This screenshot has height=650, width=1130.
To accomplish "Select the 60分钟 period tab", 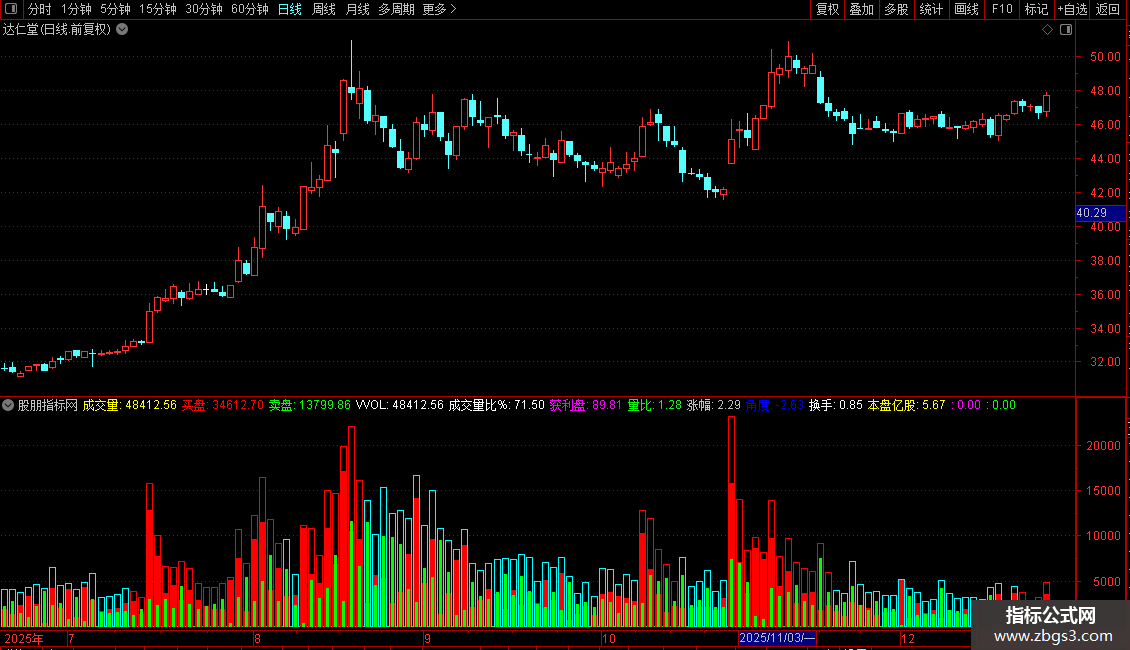I will 250,9.
